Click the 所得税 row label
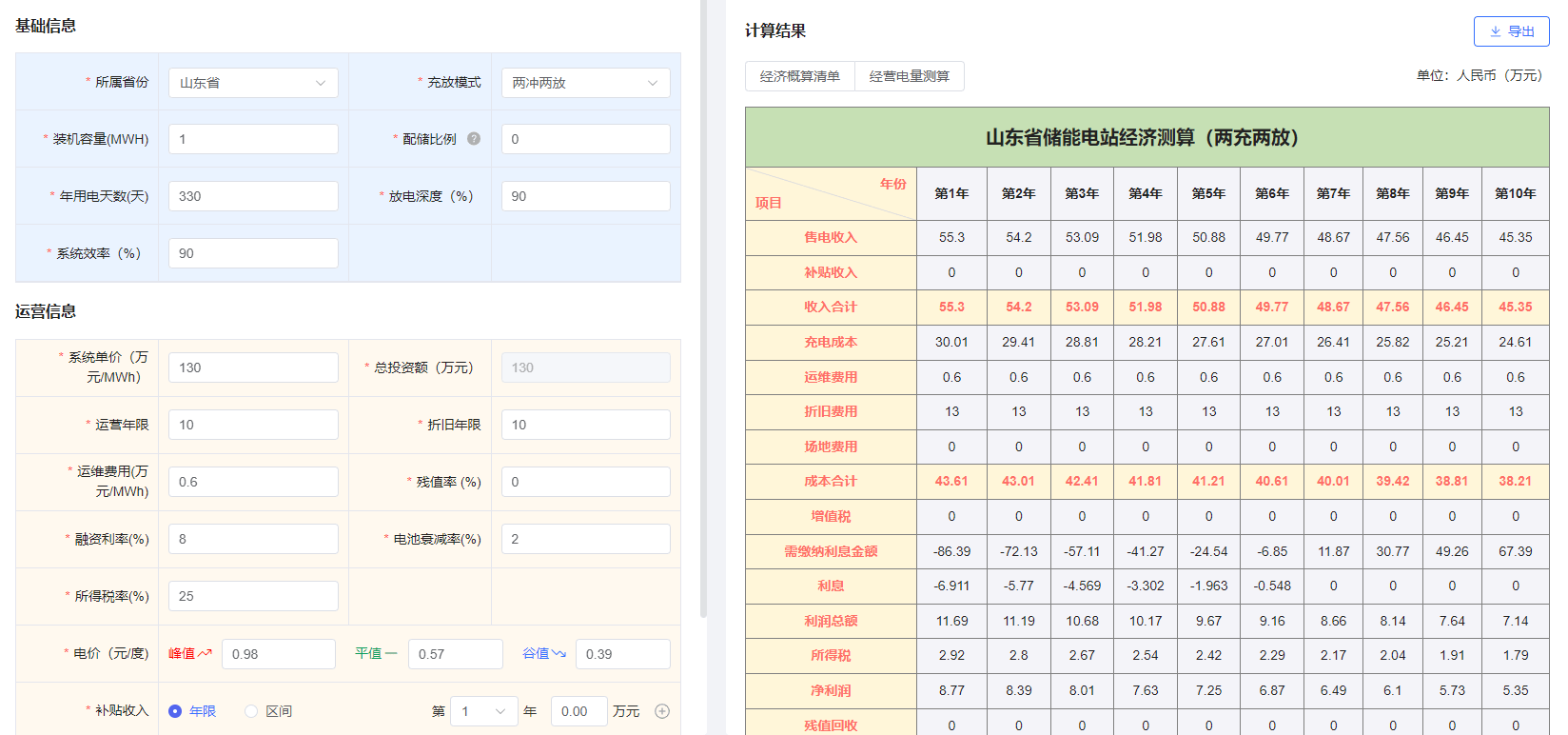The width and height of the screenshot is (1568, 735). tap(831, 655)
